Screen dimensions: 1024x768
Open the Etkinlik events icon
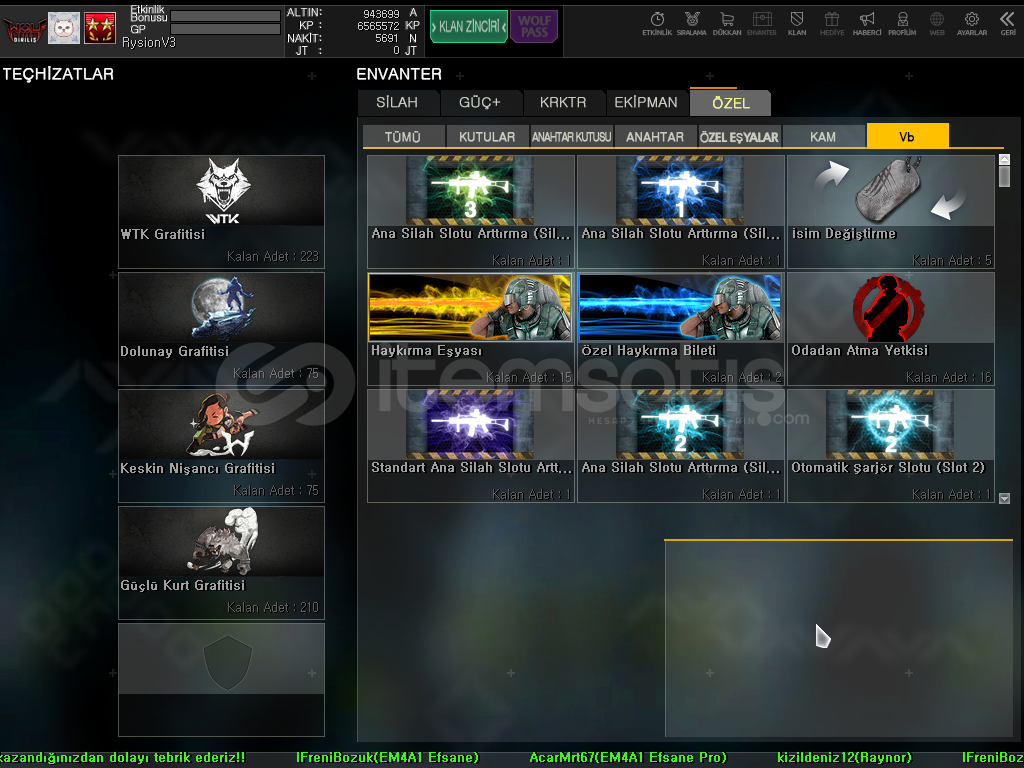(x=657, y=23)
